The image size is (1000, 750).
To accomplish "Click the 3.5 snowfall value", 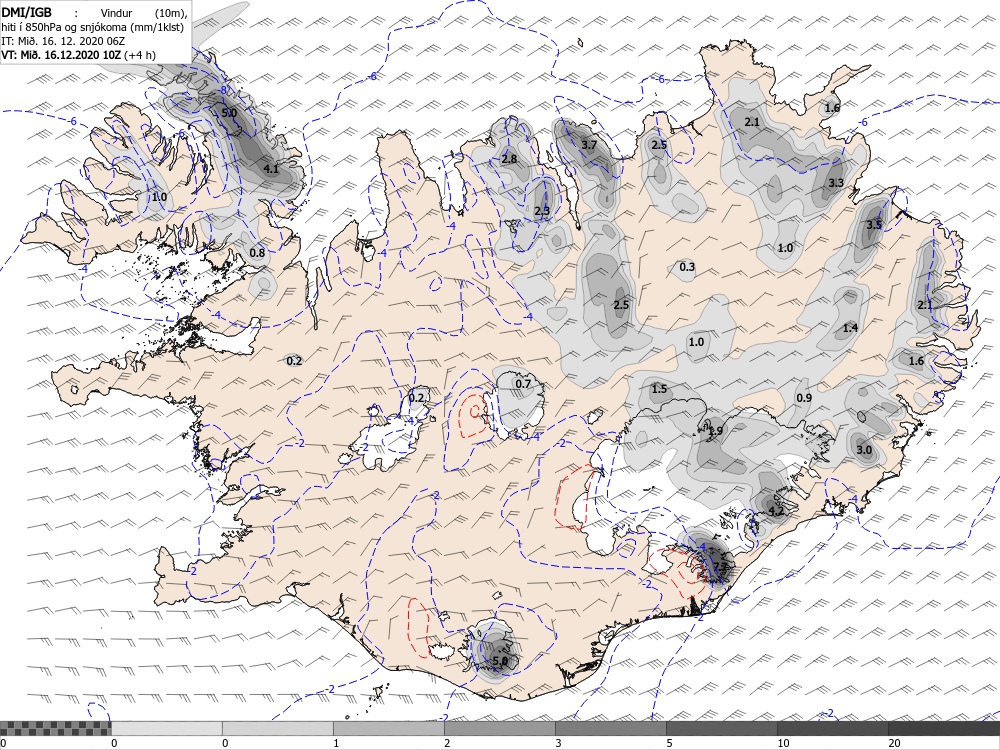I will pyautogui.click(x=874, y=224).
